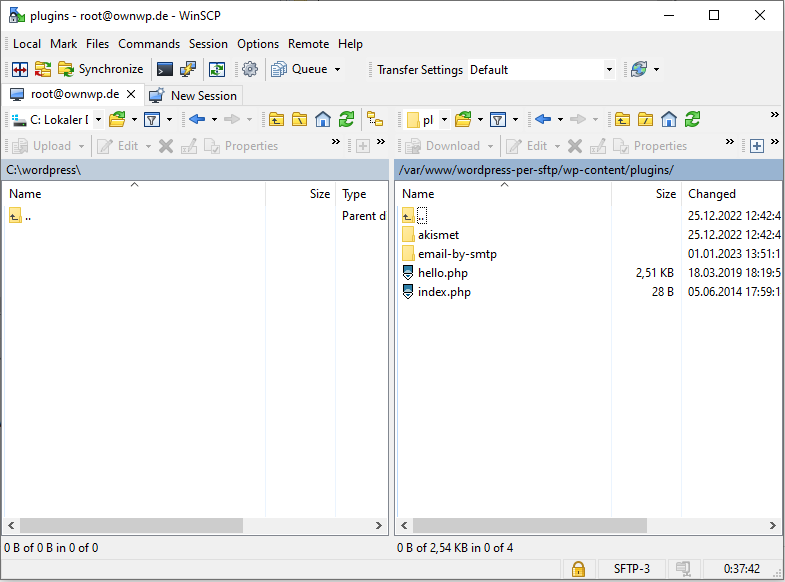Select the akismet folder
Image resolution: width=785 pixels, height=582 pixels.
pos(438,235)
